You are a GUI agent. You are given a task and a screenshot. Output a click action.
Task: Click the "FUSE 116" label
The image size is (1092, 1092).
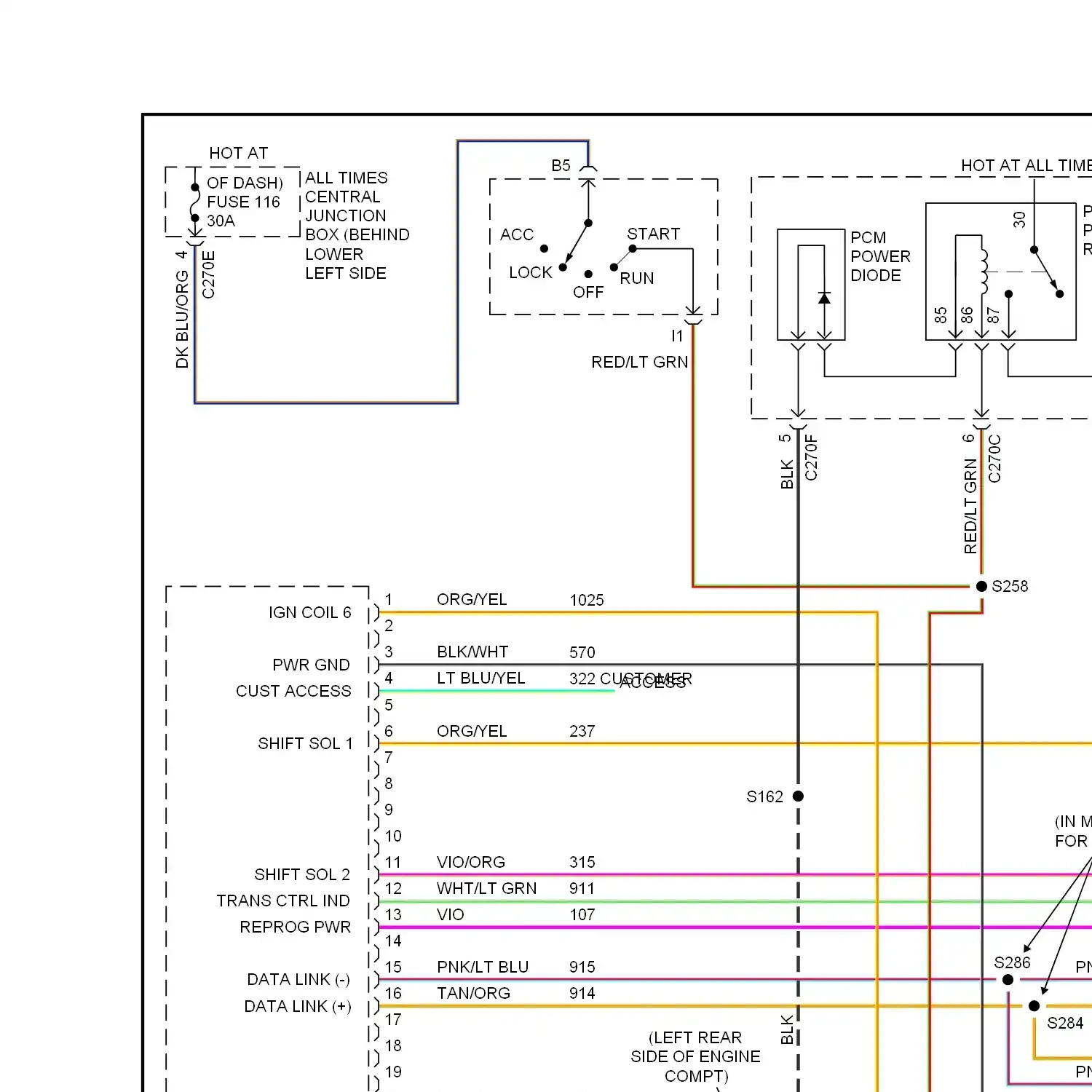coord(243,202)
